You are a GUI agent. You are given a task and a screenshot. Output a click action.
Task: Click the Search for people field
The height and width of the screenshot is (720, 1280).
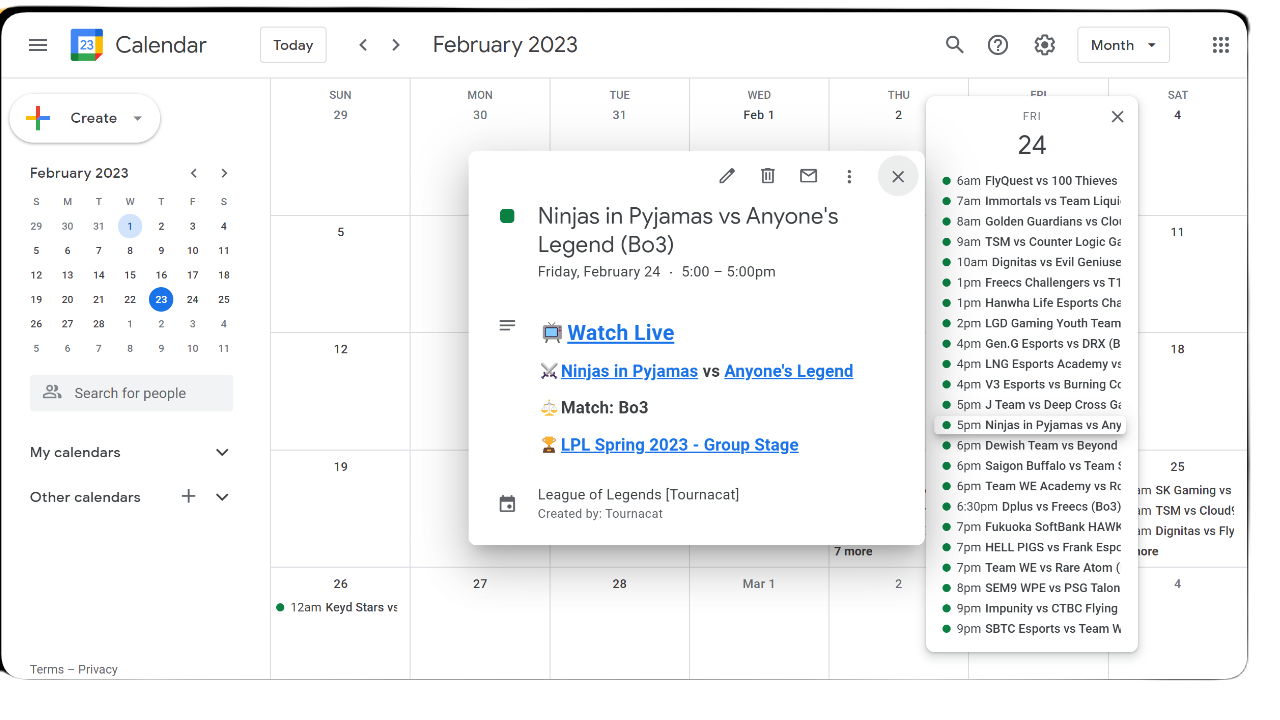tap(131, 392)
